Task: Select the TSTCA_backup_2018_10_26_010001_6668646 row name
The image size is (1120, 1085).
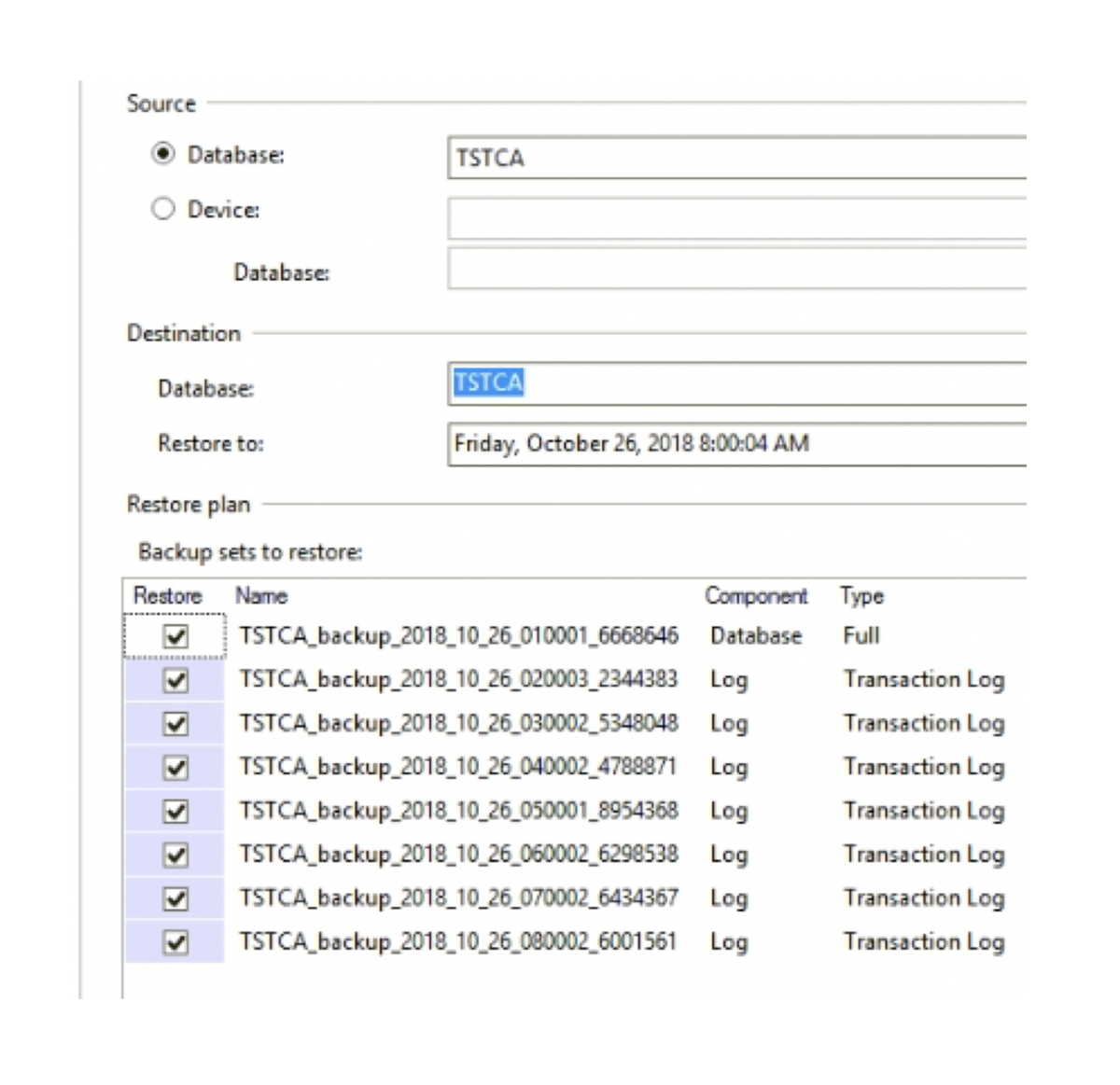Action: click(458, 636)
